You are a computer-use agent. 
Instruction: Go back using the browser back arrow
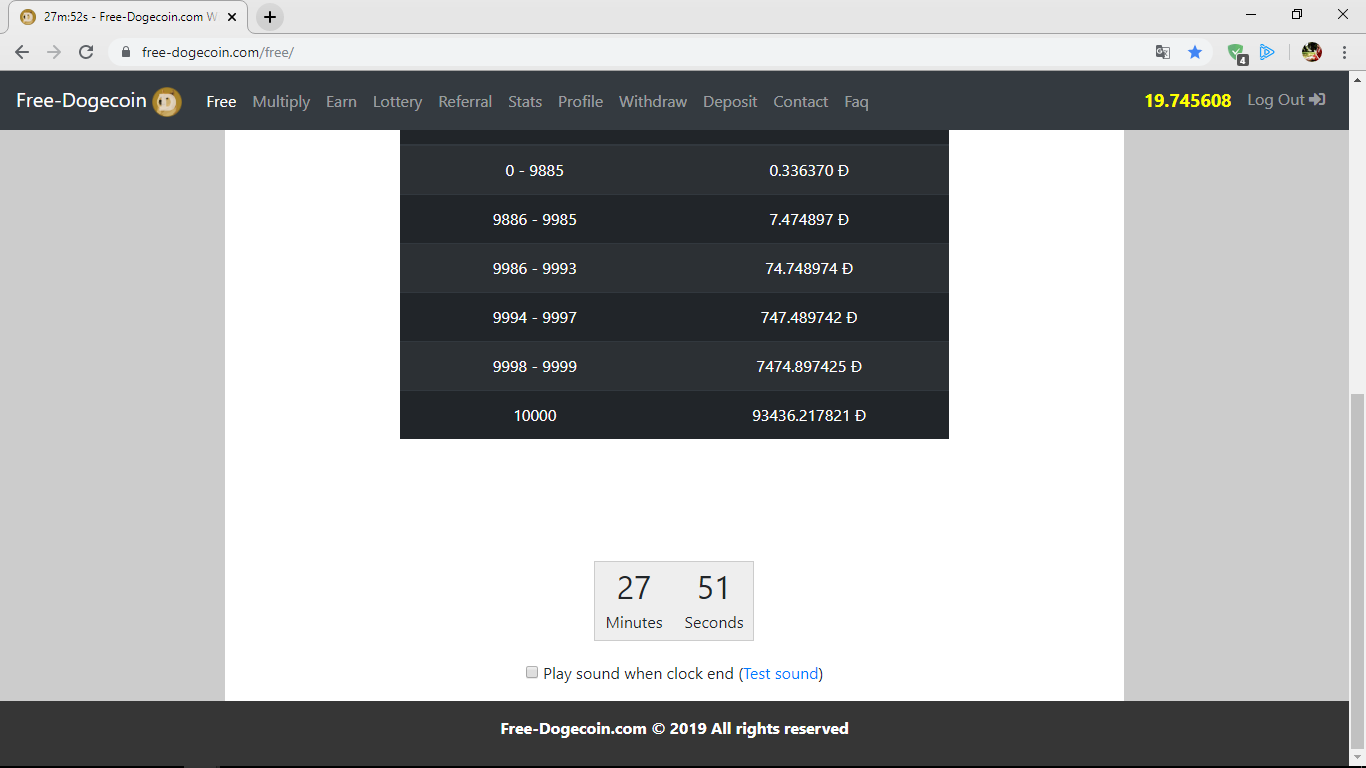click(x=22, y=52)
